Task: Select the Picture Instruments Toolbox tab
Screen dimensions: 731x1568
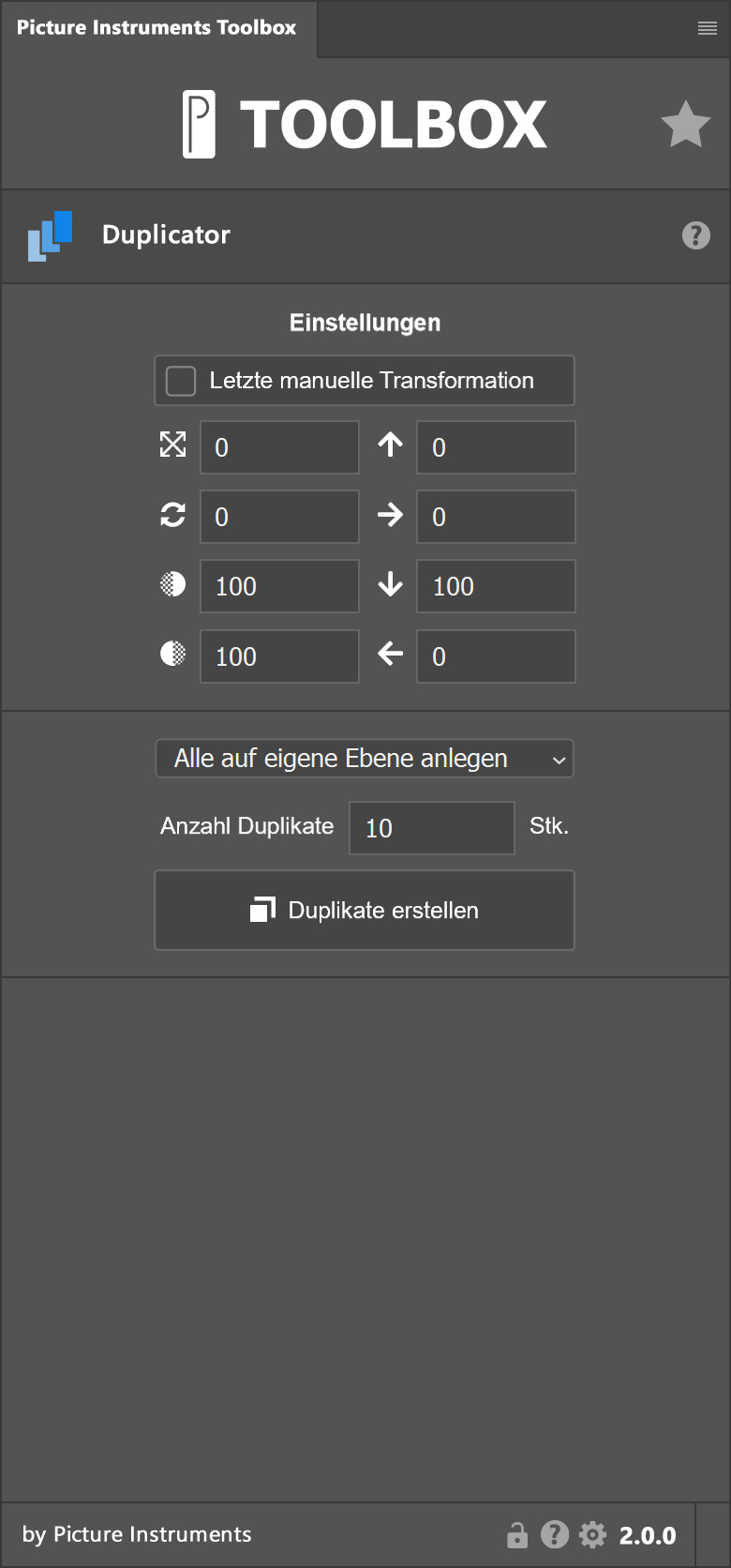Action: (157, 28)
